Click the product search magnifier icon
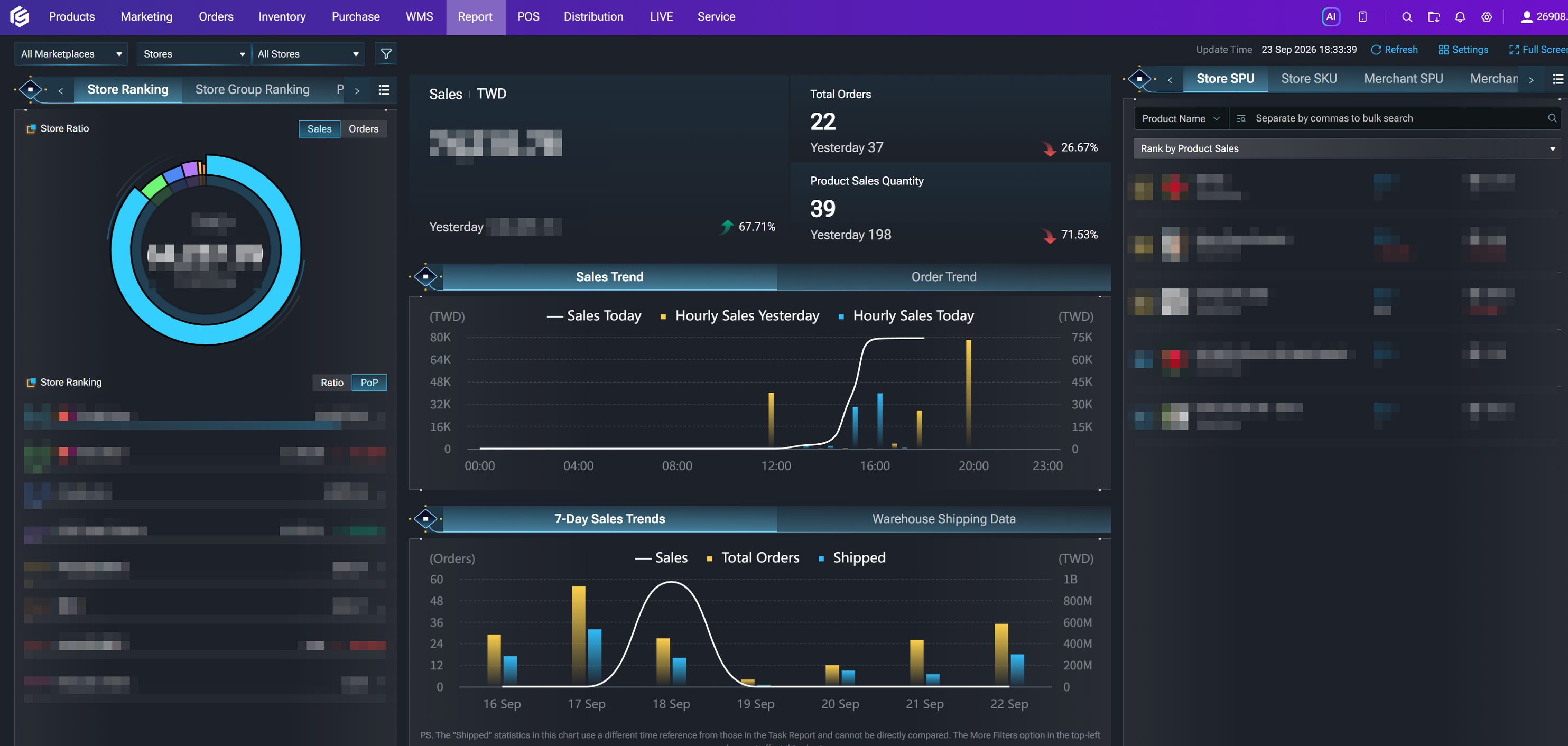 pos(1552,118)
